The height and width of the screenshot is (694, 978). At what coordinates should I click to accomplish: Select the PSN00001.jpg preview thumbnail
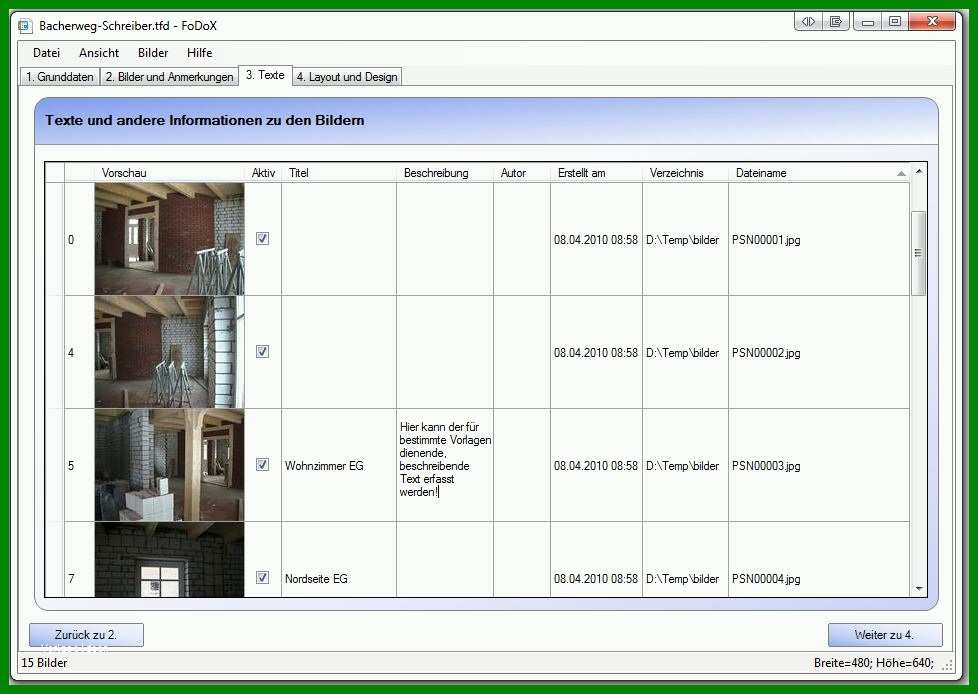click(170, 239)
